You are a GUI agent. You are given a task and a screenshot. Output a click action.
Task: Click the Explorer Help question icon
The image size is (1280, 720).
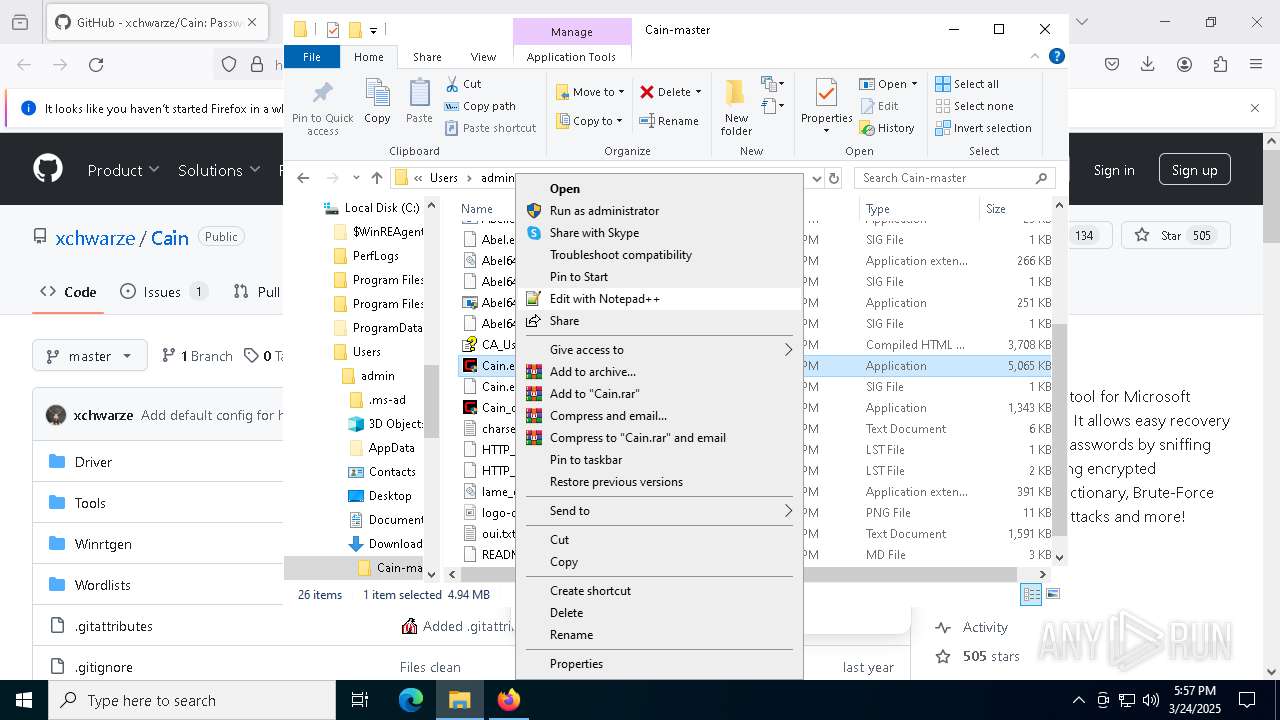(1056, 57)
